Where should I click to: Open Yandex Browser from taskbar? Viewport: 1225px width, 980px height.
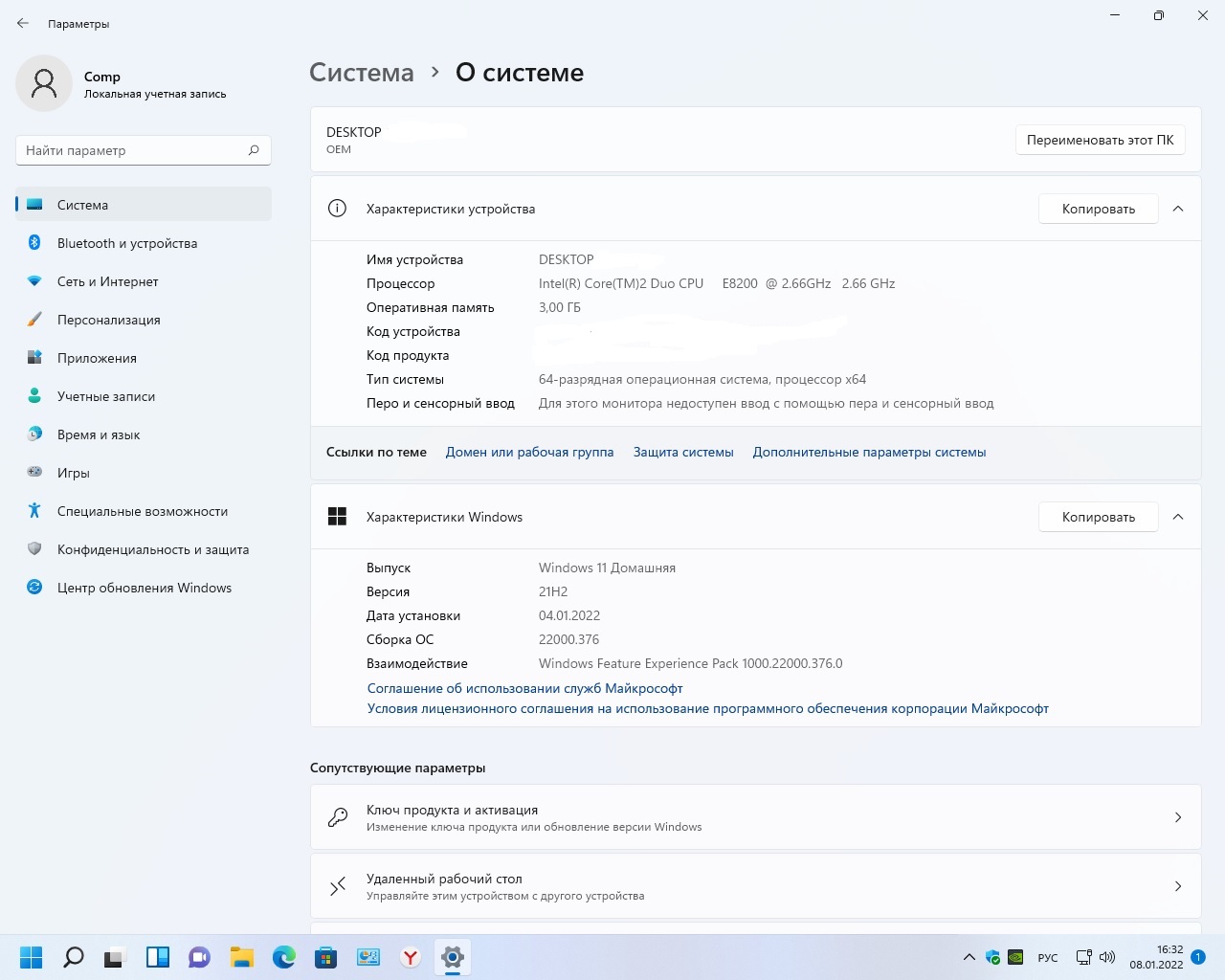(411, 957)
